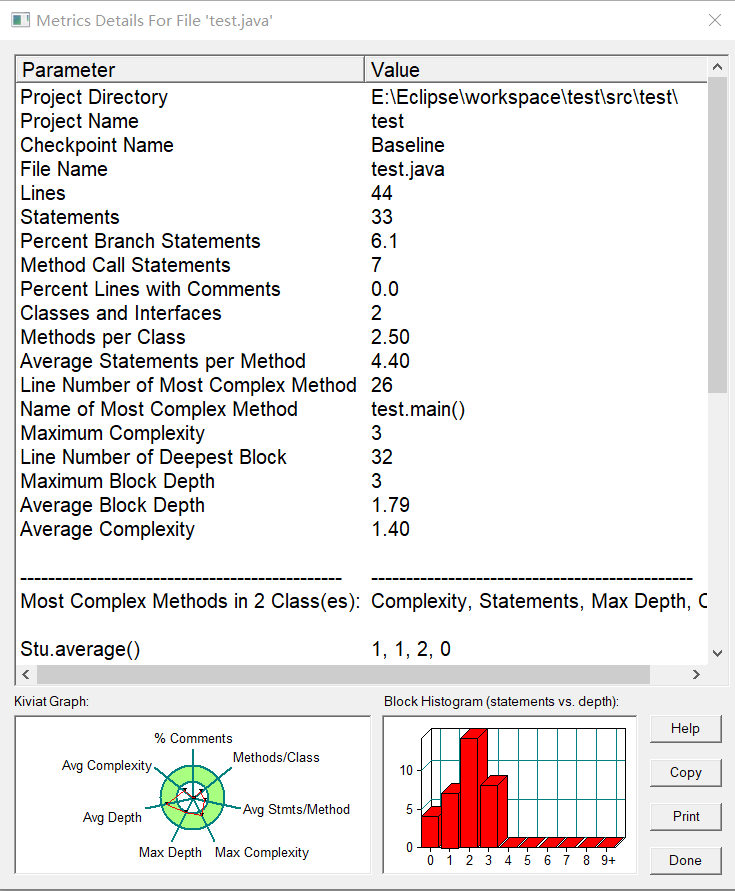This screenshot has height=891, width=735.
Task: Copy the metrics with Copy button
Action: [686, 772]
